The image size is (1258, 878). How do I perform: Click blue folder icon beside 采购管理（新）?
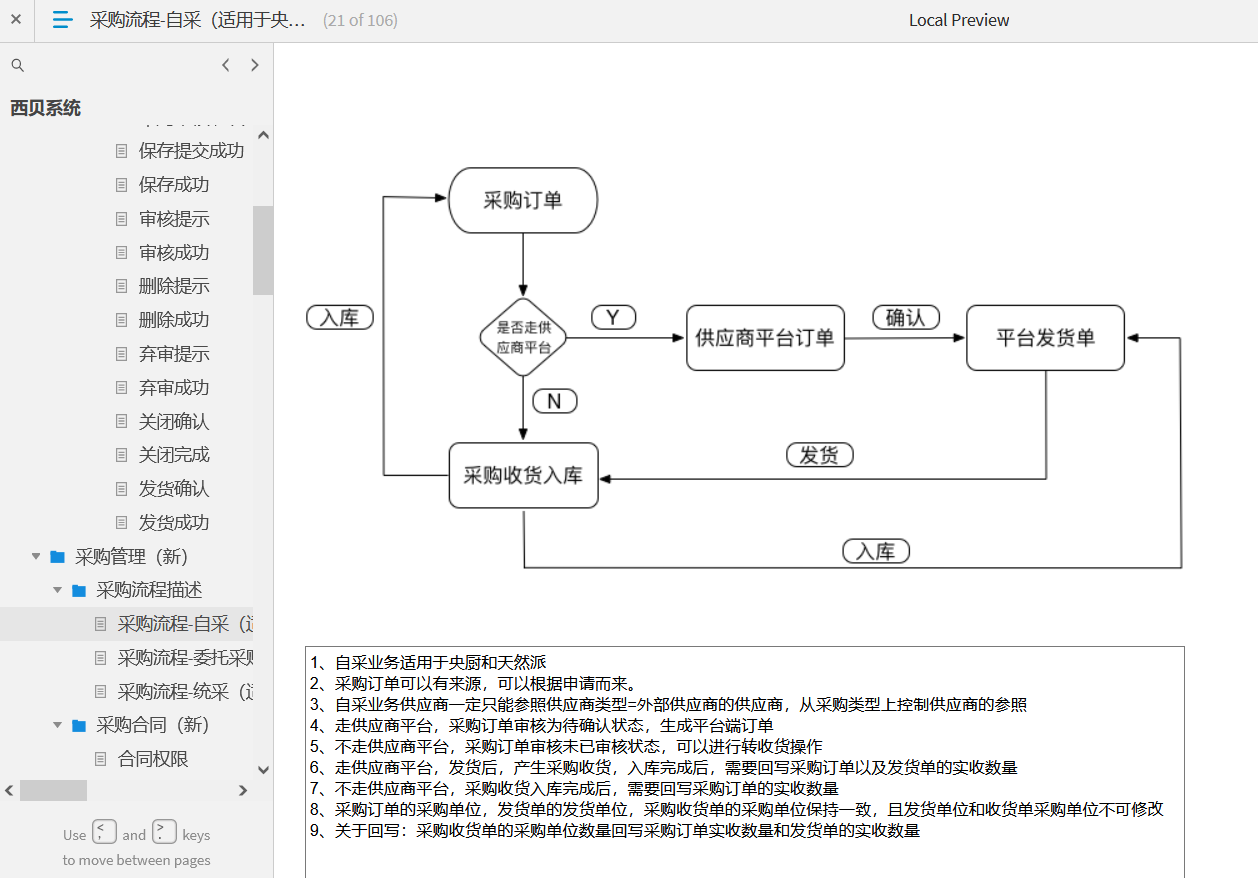click(57, 557)
